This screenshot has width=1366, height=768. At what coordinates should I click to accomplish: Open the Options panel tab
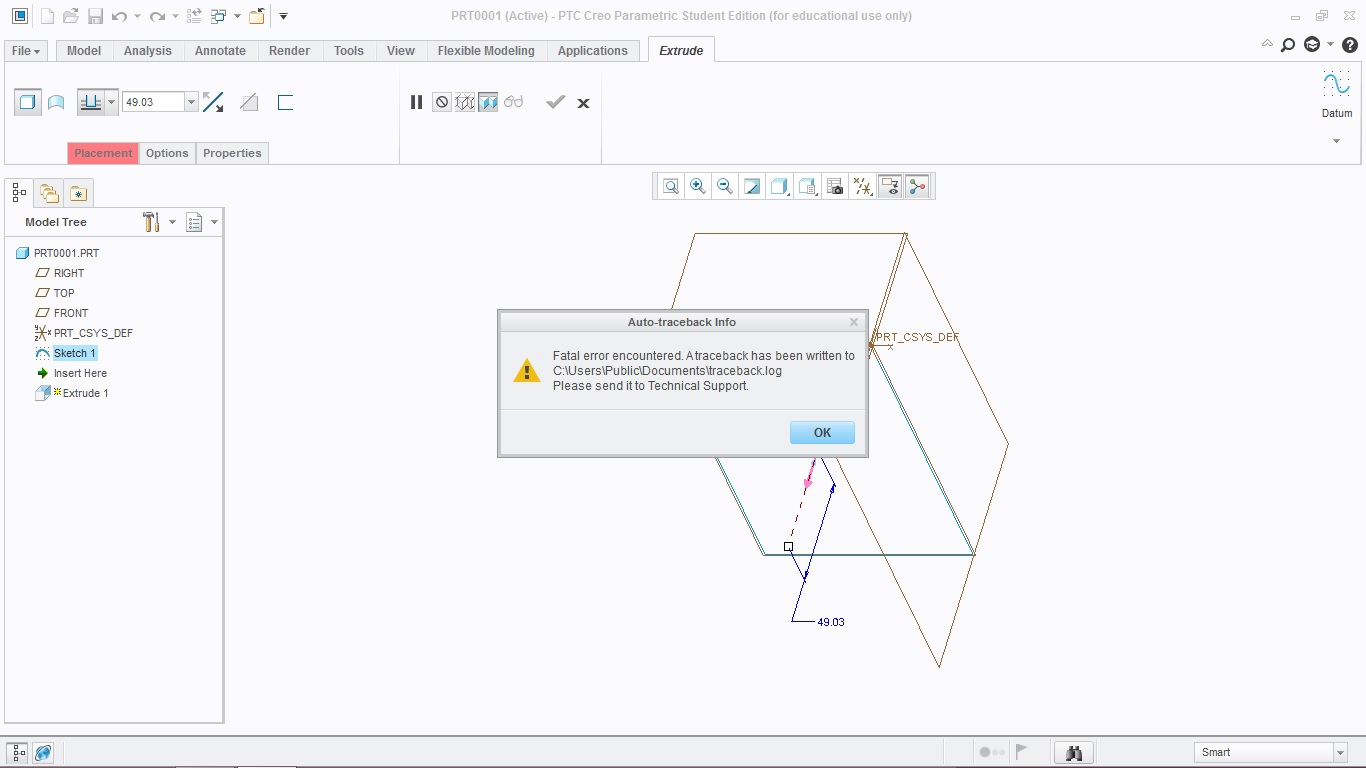tap(167, 153)
